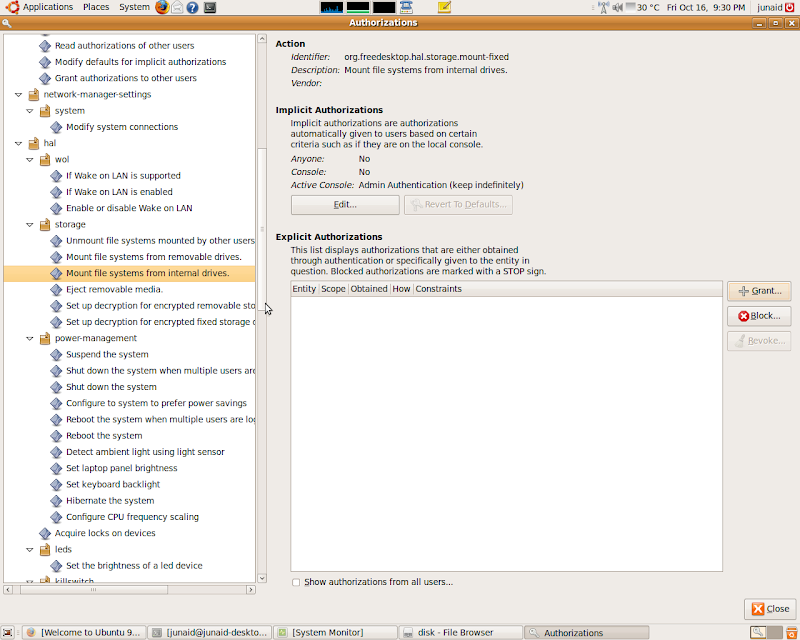
Task: Click the Edit... button
Action: 345,205
